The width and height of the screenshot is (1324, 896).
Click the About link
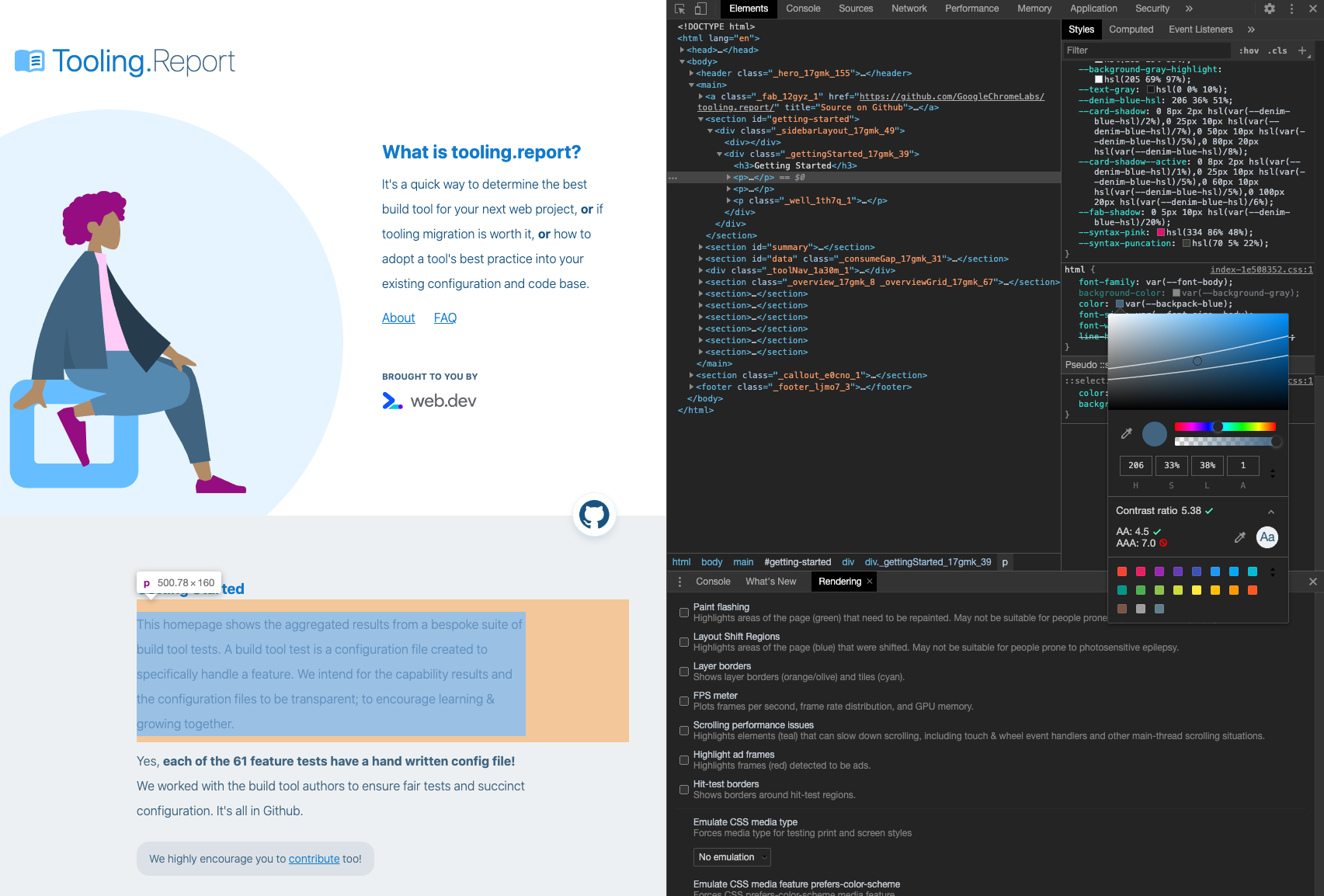pos(398,318)
